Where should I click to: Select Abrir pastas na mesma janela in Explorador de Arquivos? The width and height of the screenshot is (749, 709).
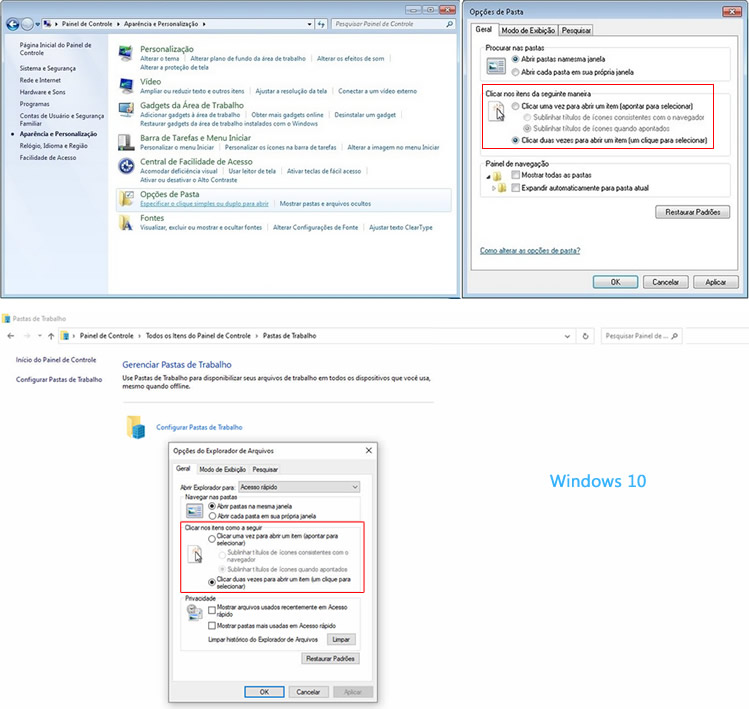pyautogui.click(x=212, y=506)
